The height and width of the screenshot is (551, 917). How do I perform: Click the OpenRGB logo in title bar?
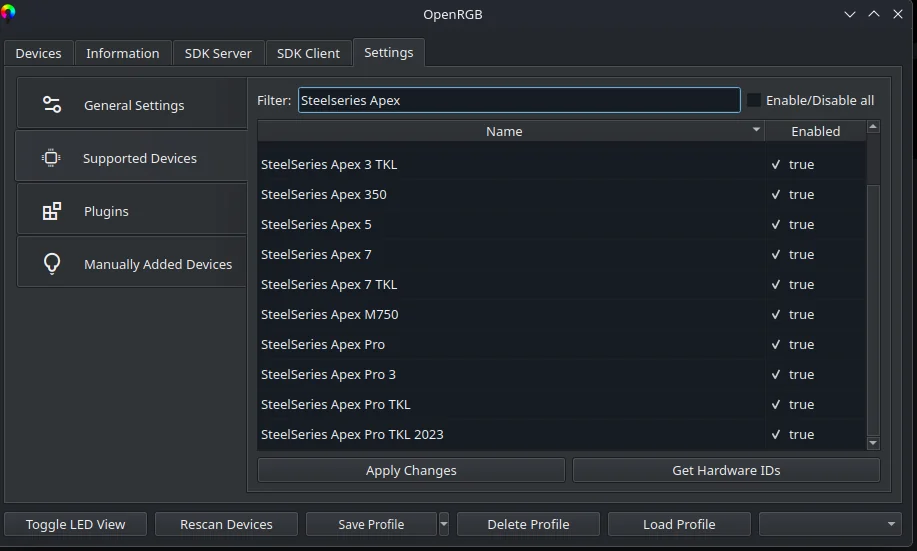(9, 13)
